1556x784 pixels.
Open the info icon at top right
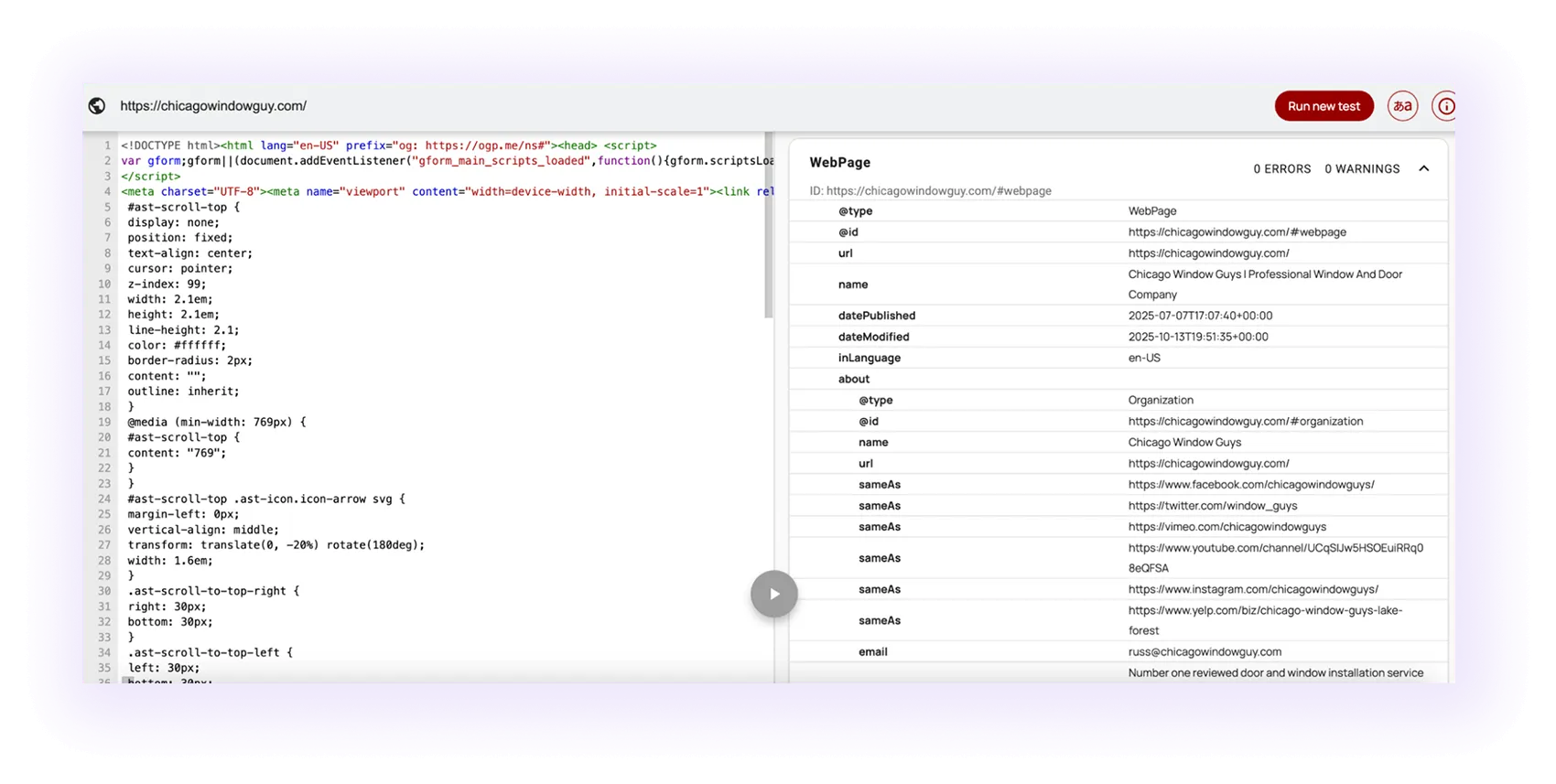pyautogui.click(x=1445, y=106)
